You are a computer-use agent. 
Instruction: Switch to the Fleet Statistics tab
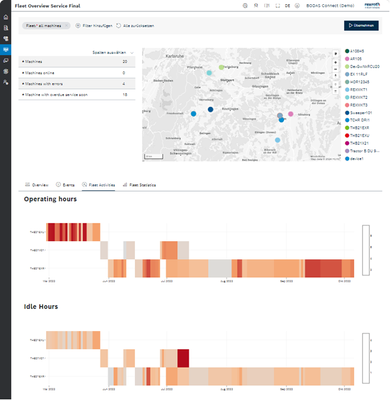coord(139,185)
